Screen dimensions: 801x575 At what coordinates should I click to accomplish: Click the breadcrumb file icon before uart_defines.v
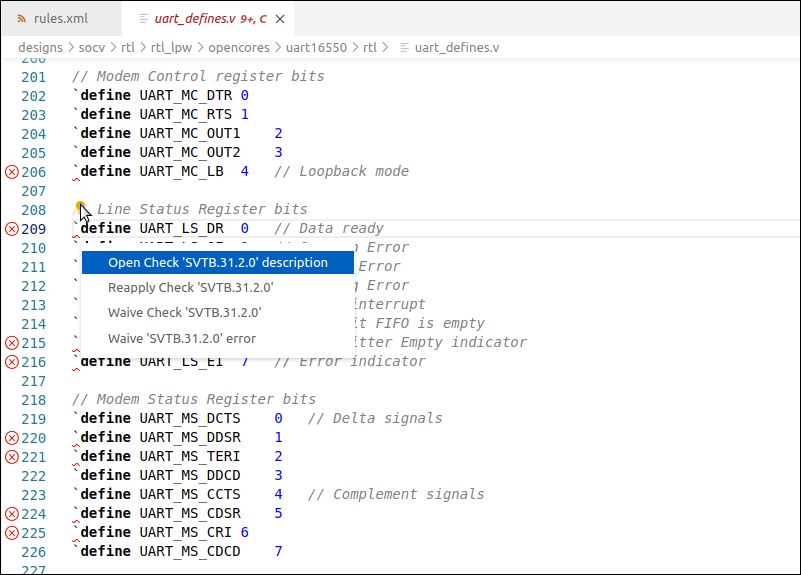[404, 47]
